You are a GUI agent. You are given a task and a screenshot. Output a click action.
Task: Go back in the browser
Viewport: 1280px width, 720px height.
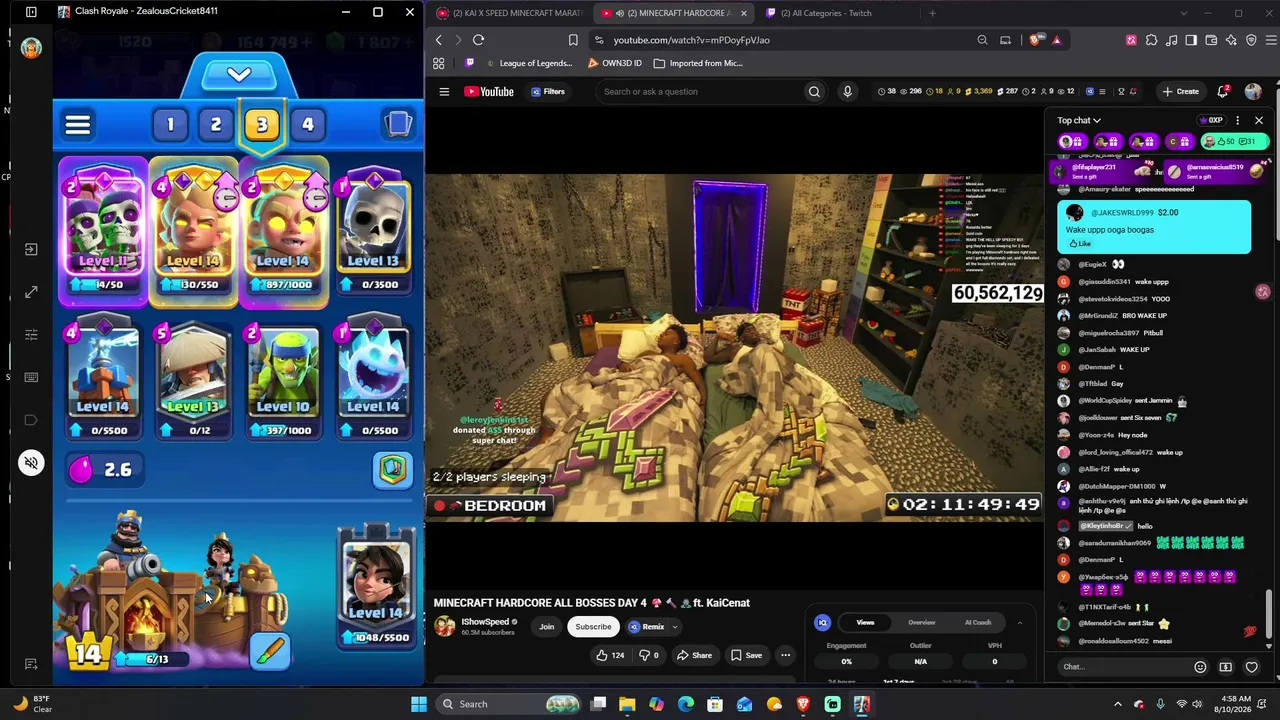[438, 40]
